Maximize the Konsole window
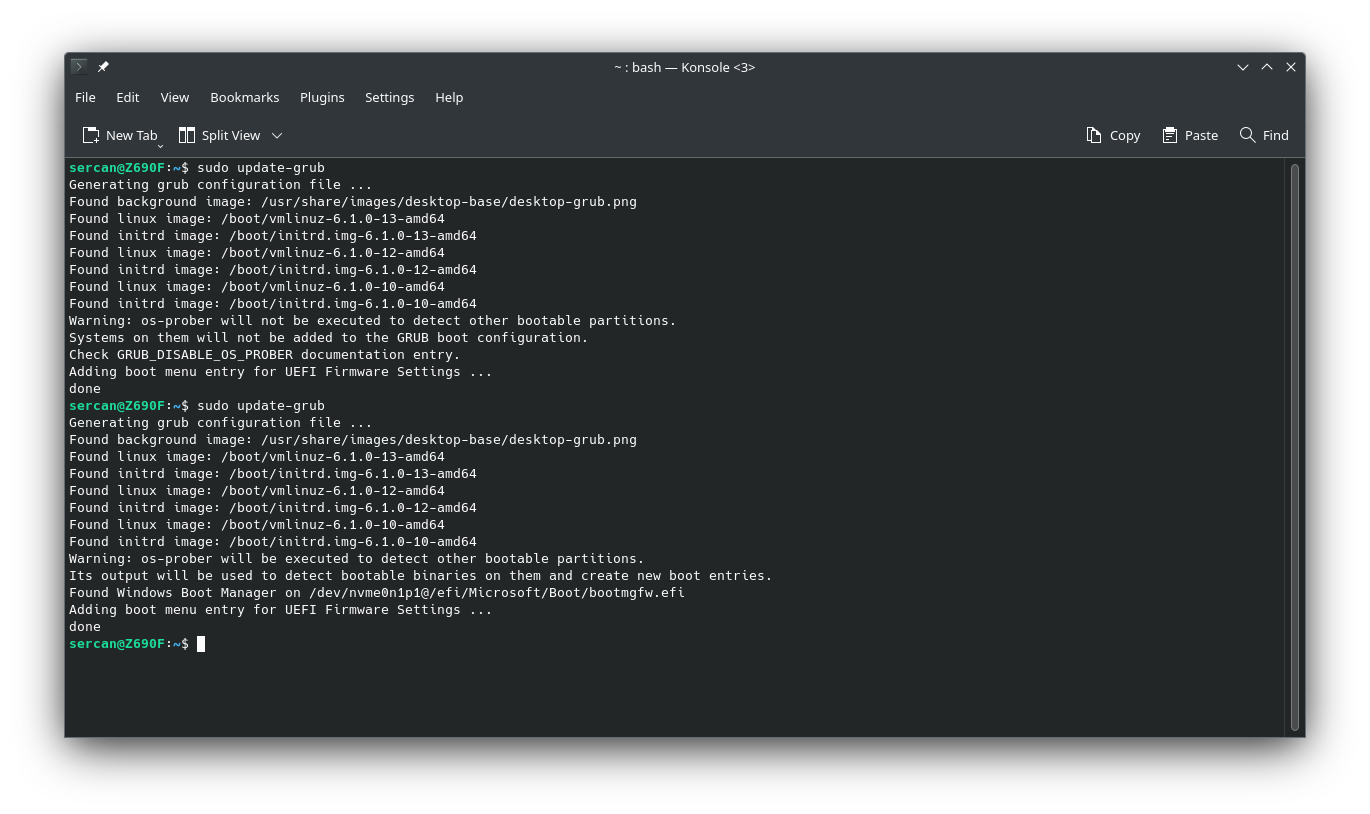 coord(1267,67)
